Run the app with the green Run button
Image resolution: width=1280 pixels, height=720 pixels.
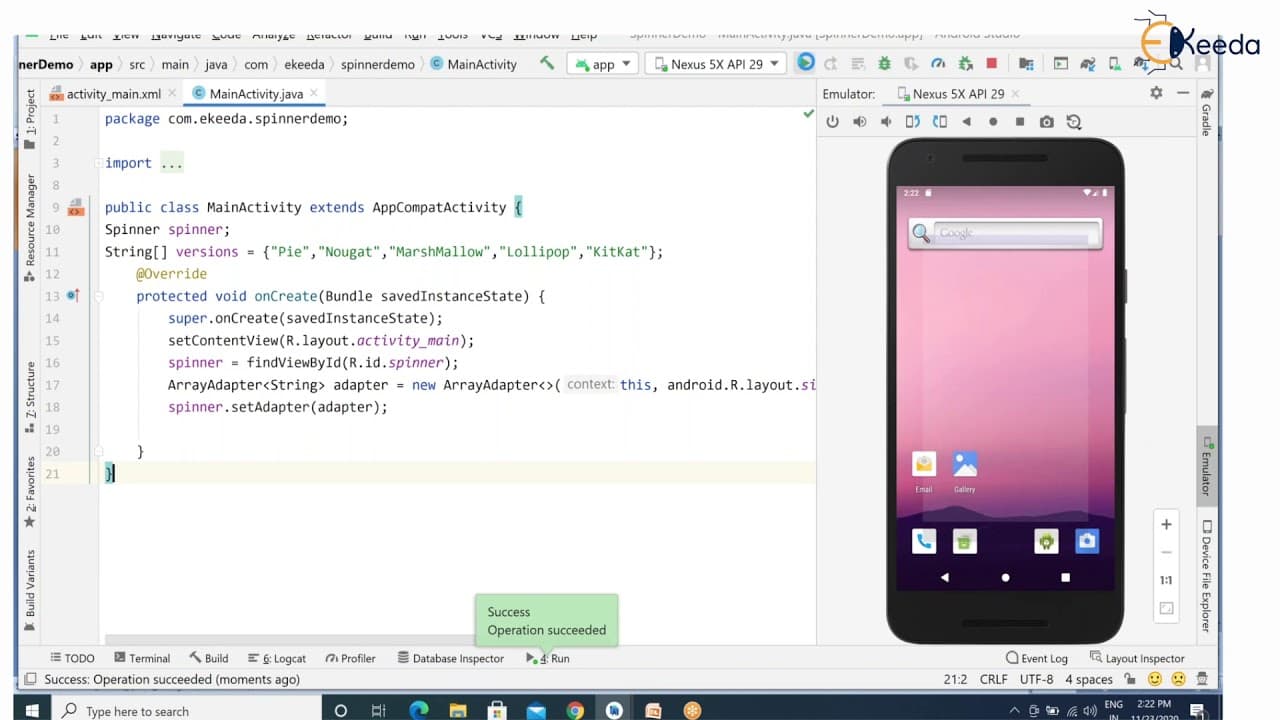(x=805, y=63)
